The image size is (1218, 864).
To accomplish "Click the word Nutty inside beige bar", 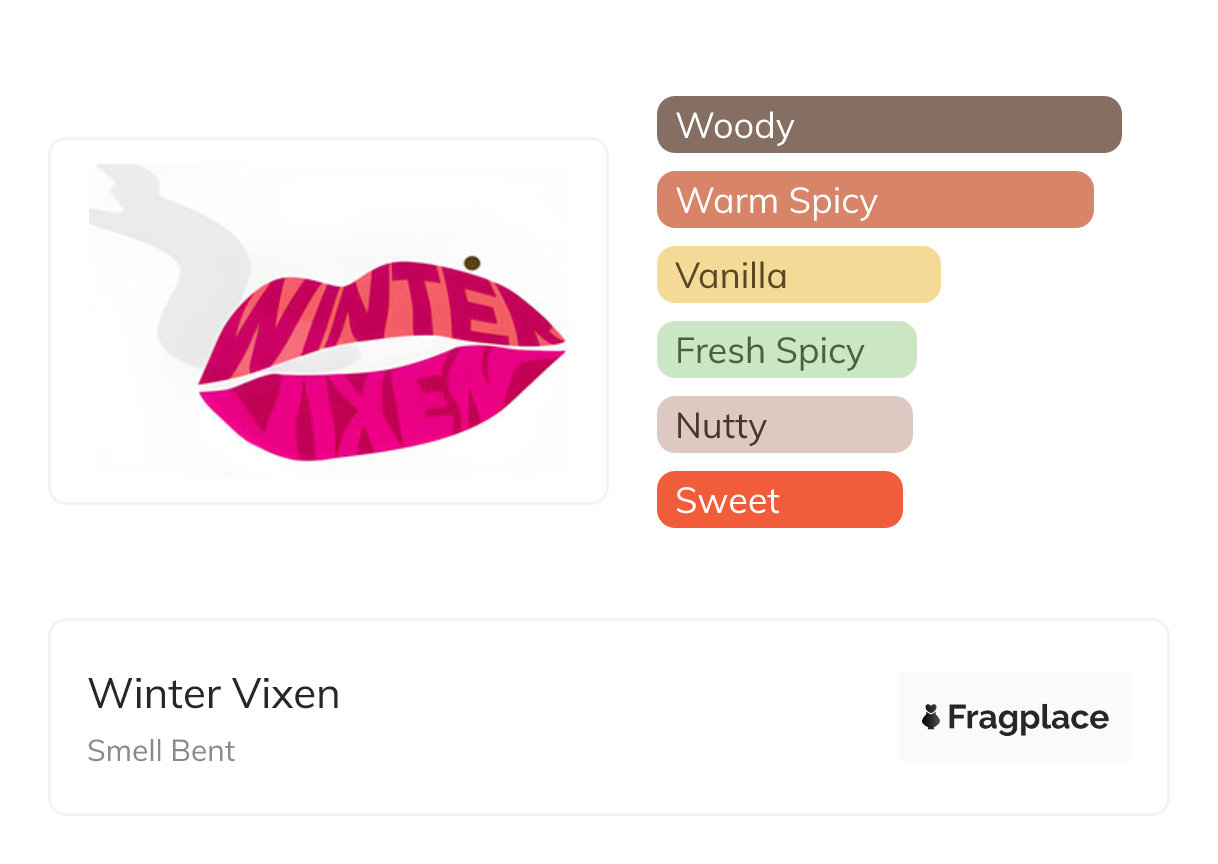I will tap(721, 426).
